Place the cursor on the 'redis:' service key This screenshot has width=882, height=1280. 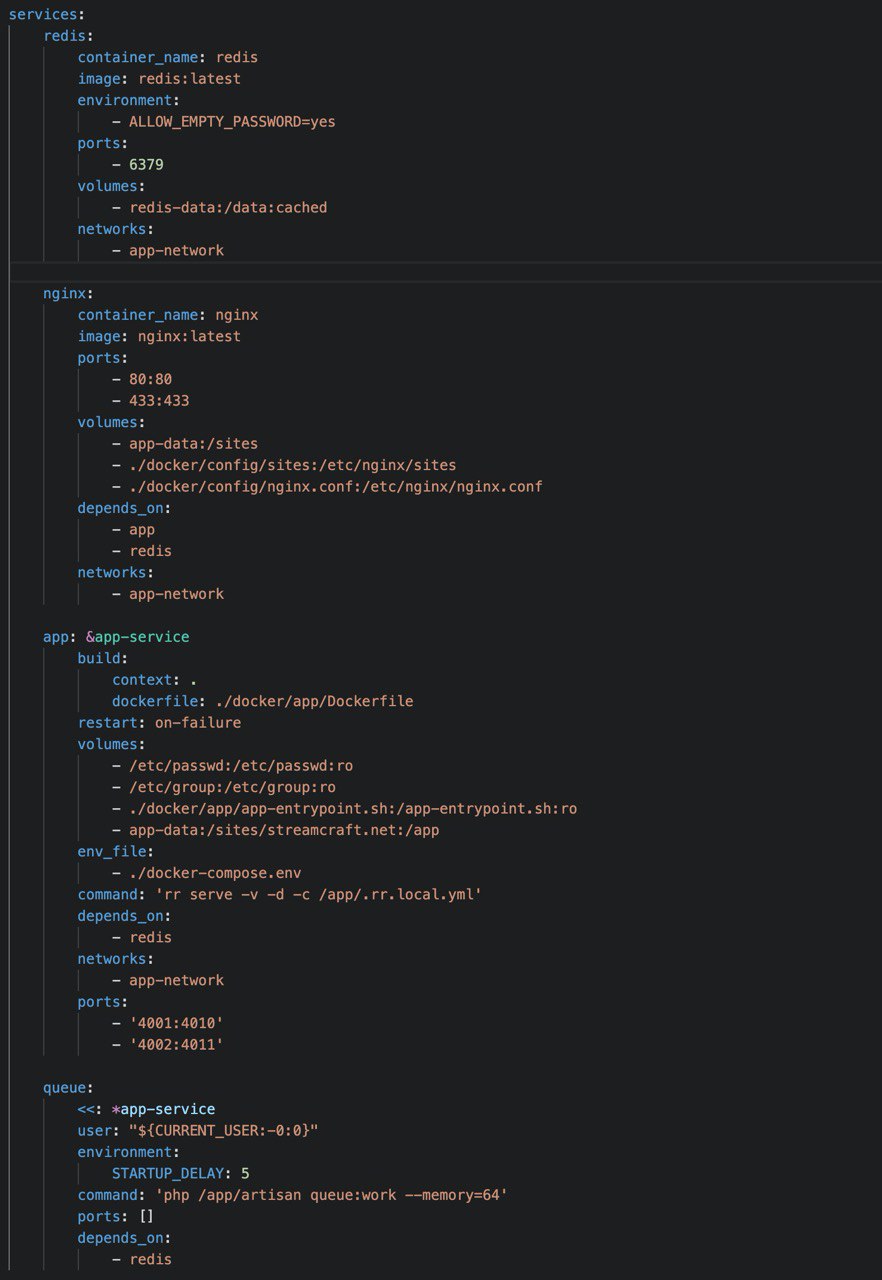[x=68, y=36]
